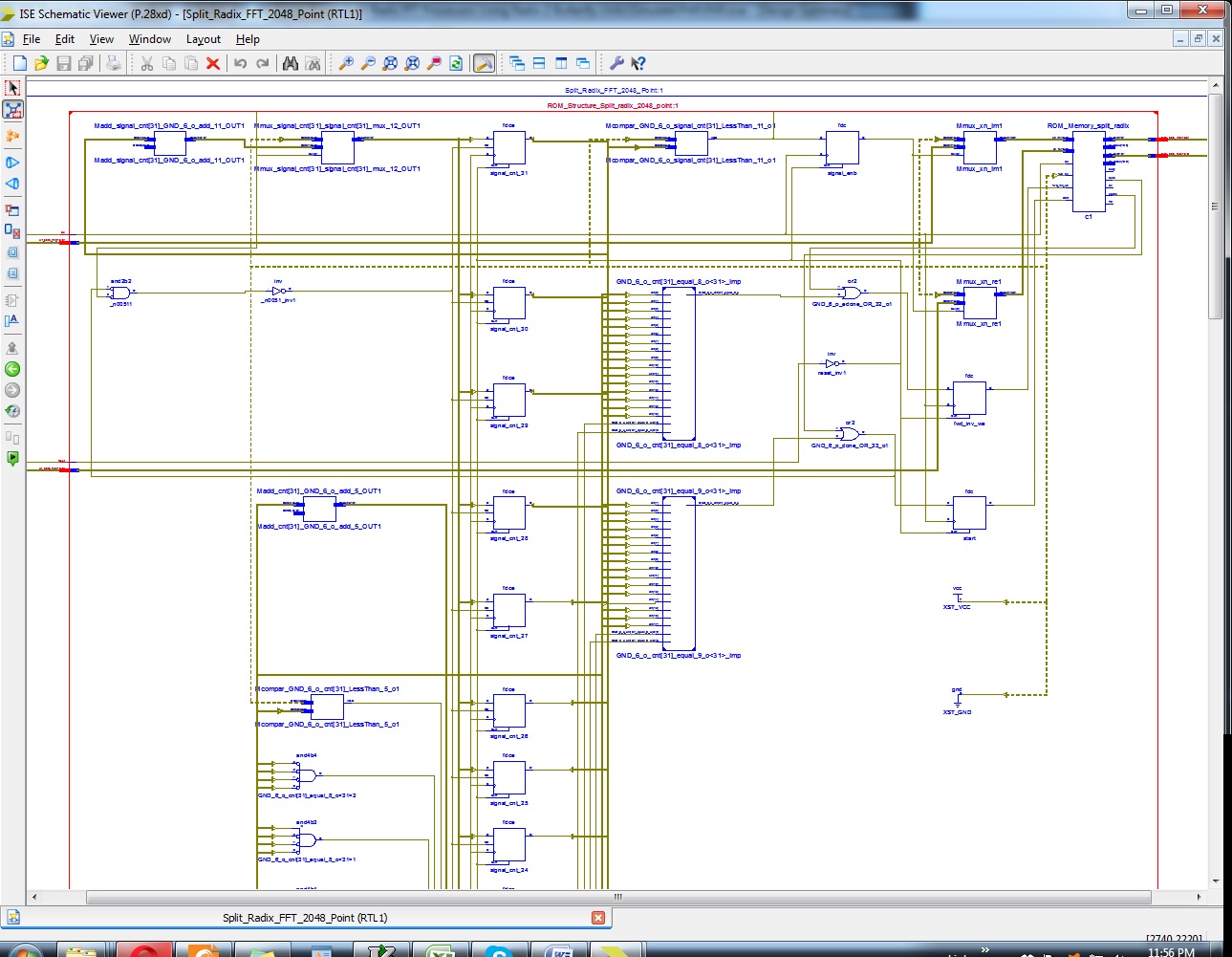Click the Cascade windows icon
The height and width of the screenshot is (957, 1232).
[x=517, y=63]
